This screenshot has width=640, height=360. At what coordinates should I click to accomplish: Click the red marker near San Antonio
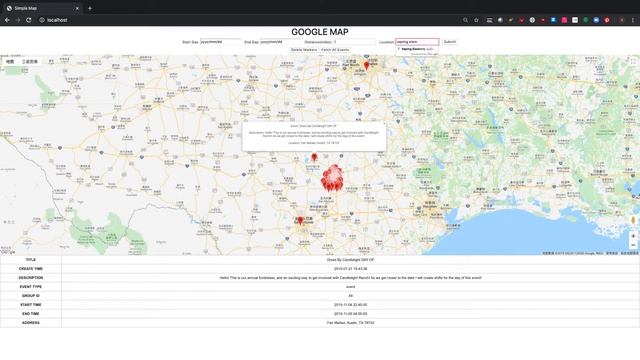click(300, 221)
